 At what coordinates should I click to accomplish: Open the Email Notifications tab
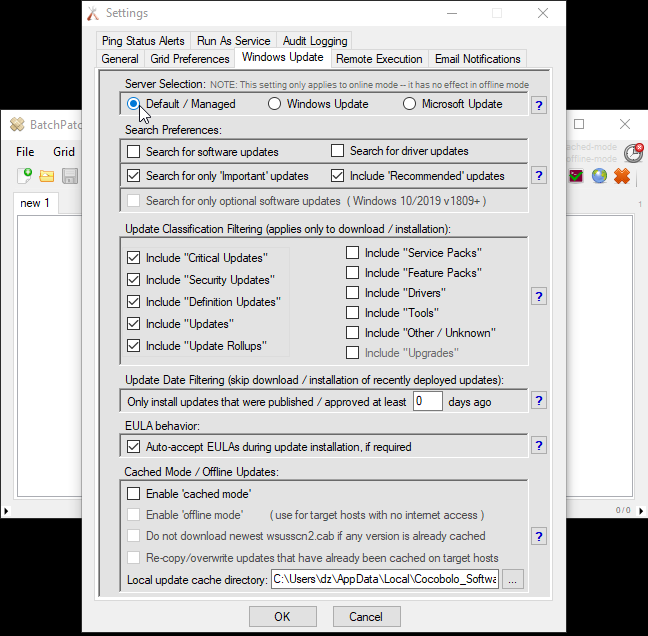coord(477,59)
